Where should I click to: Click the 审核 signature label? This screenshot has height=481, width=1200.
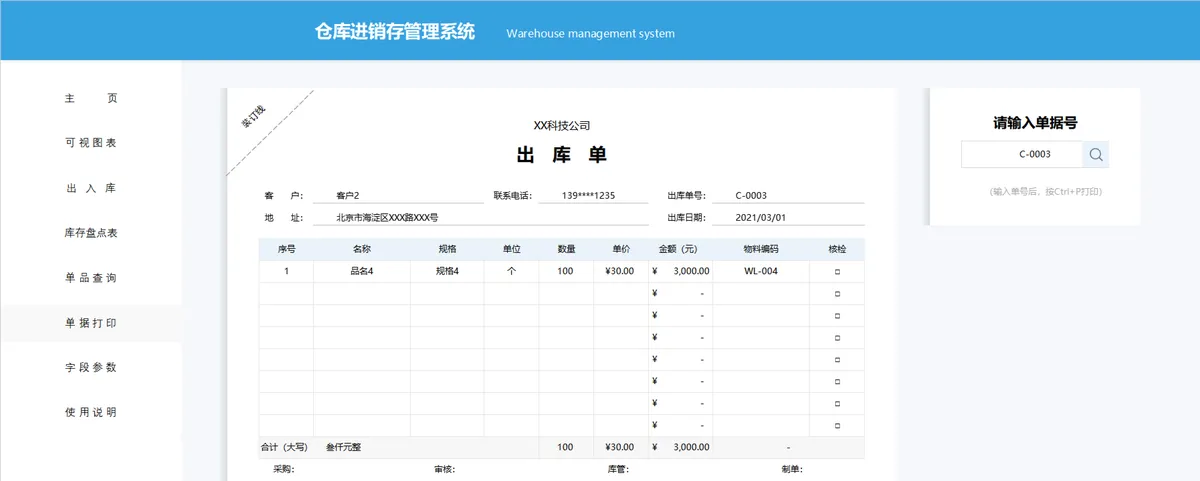pyautogui.click(x=445, y=469)
